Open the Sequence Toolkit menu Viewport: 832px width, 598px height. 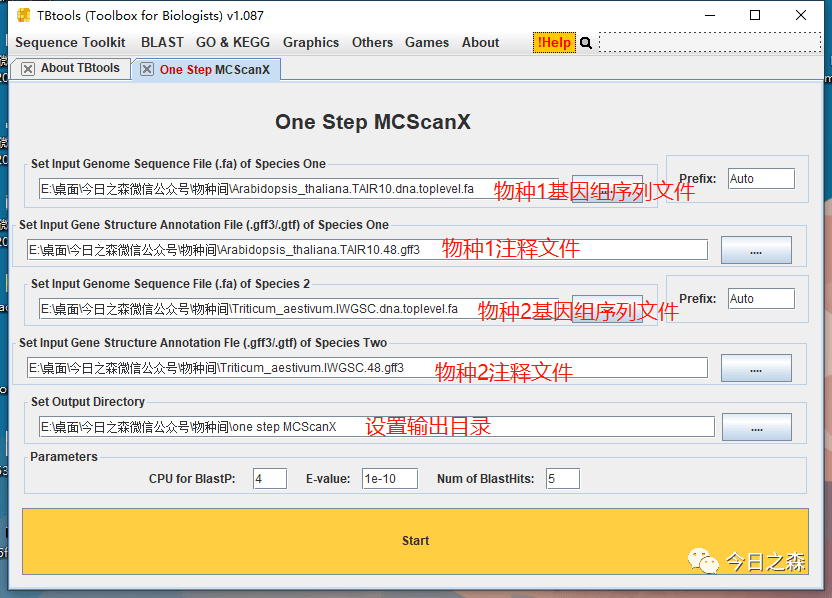[x=70, y=42]
